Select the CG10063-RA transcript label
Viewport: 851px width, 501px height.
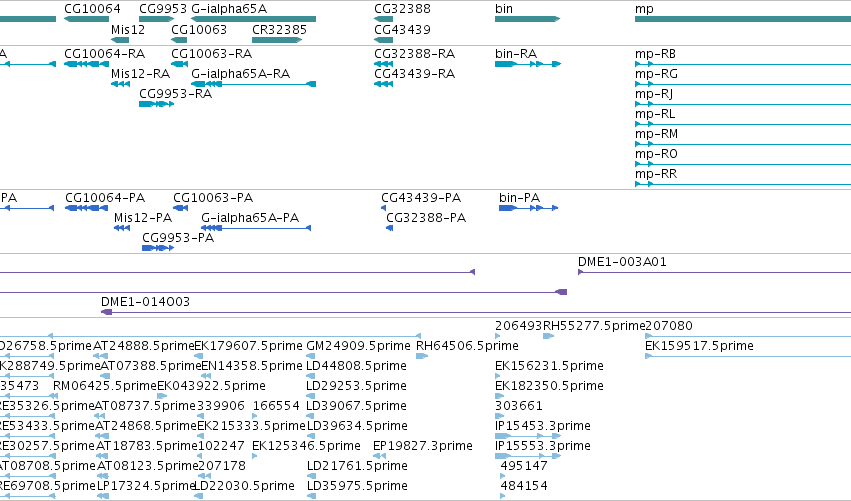pyautogui.click(x=211, y=54)
